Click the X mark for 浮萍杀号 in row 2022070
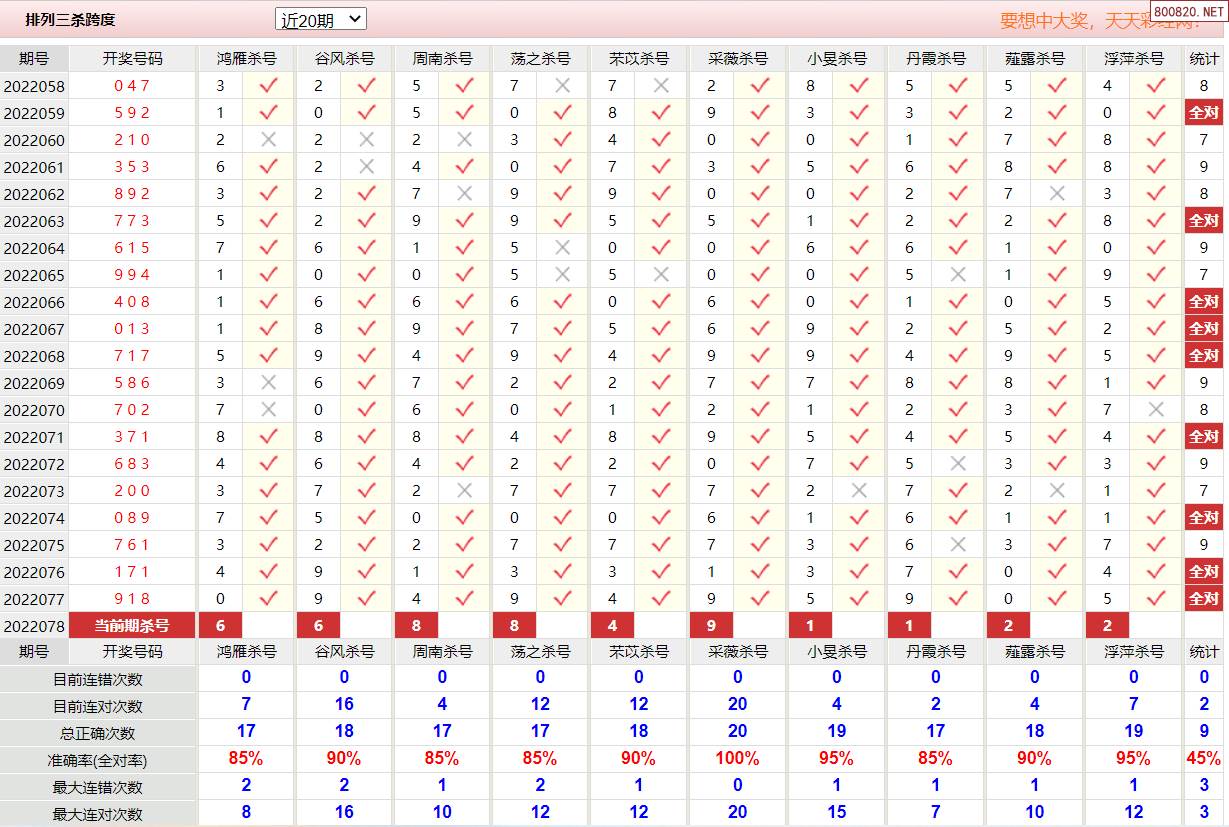The height and width of the screenshot is (827, 1229). click(1156, 410)
